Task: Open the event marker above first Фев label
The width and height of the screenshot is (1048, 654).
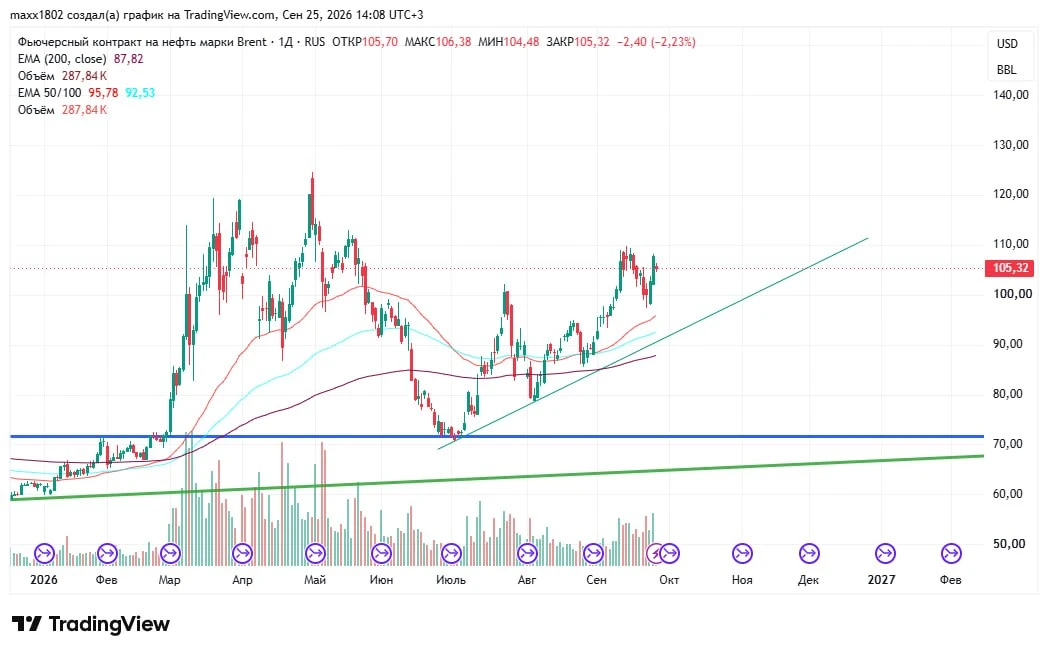Action: point(107,554)
